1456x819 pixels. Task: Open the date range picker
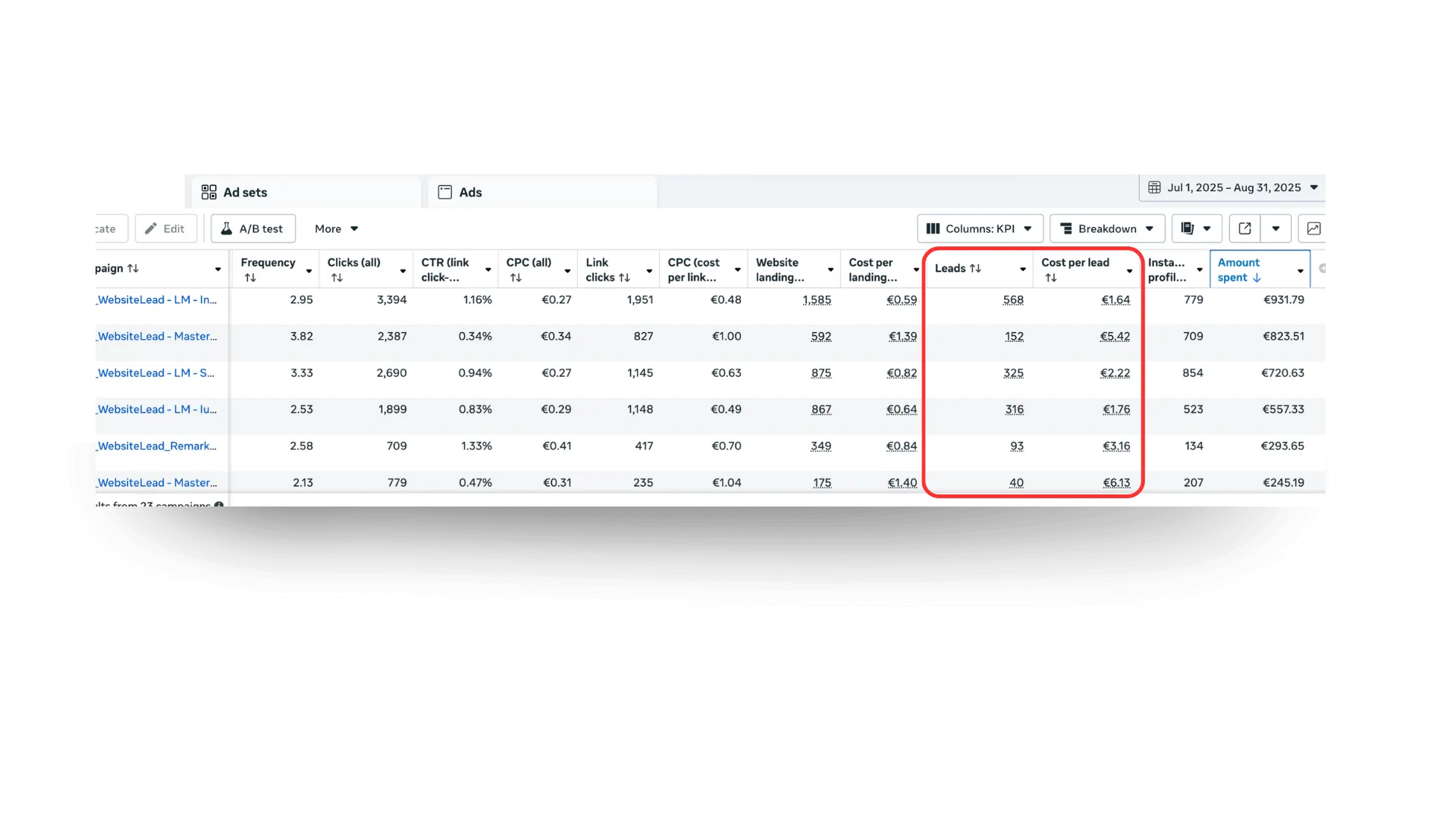tap(1233, 187)
